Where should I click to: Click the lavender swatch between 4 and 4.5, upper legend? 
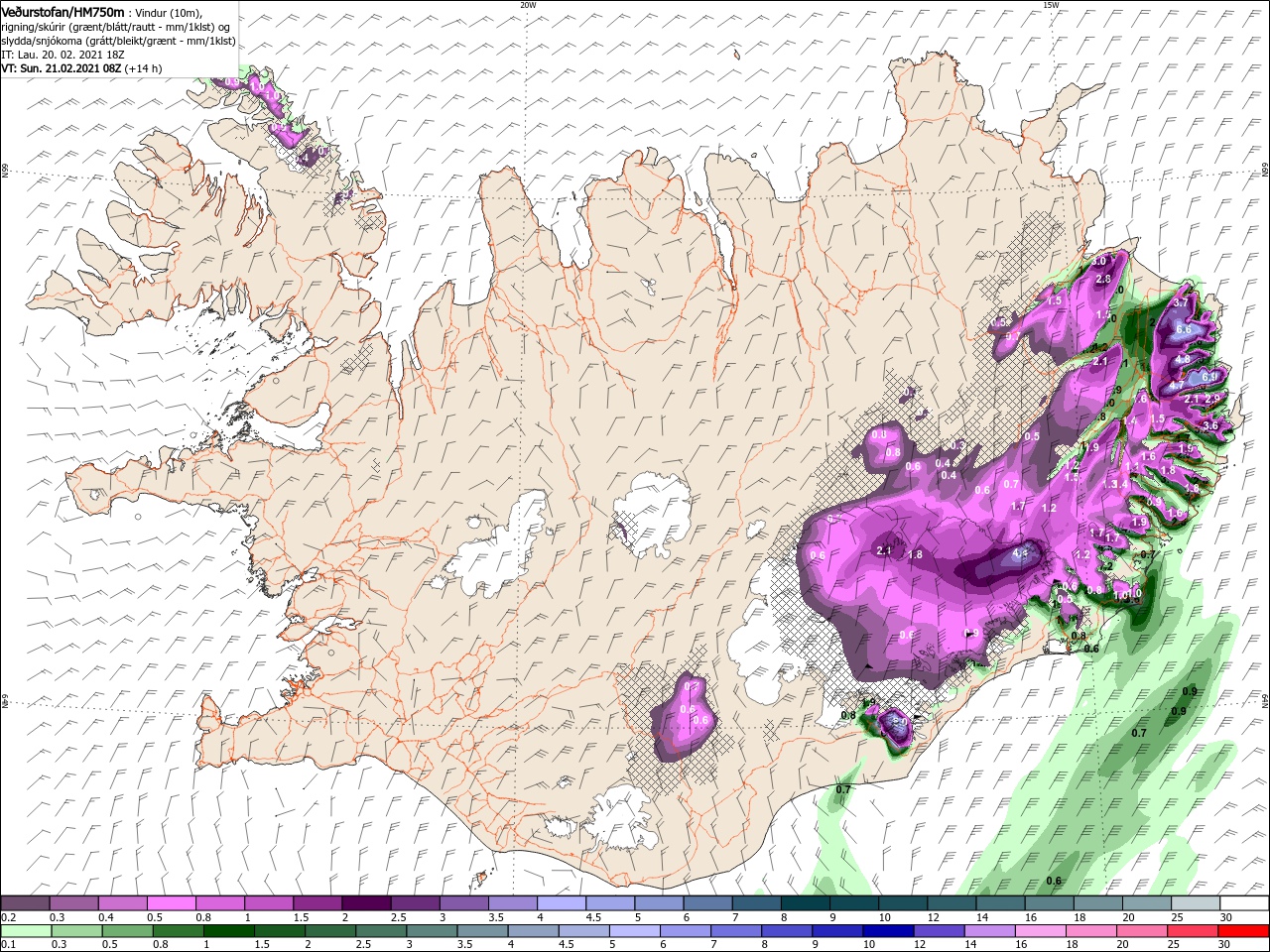tap(562, 903)
